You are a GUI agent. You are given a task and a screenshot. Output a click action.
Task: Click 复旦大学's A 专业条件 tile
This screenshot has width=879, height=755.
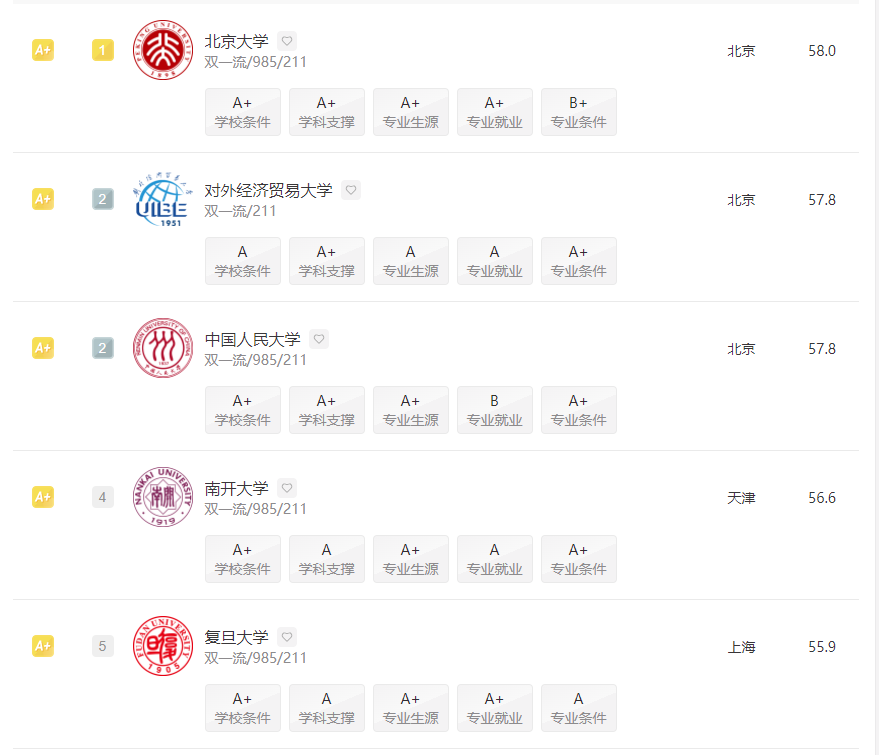click(x=579, y=708)
